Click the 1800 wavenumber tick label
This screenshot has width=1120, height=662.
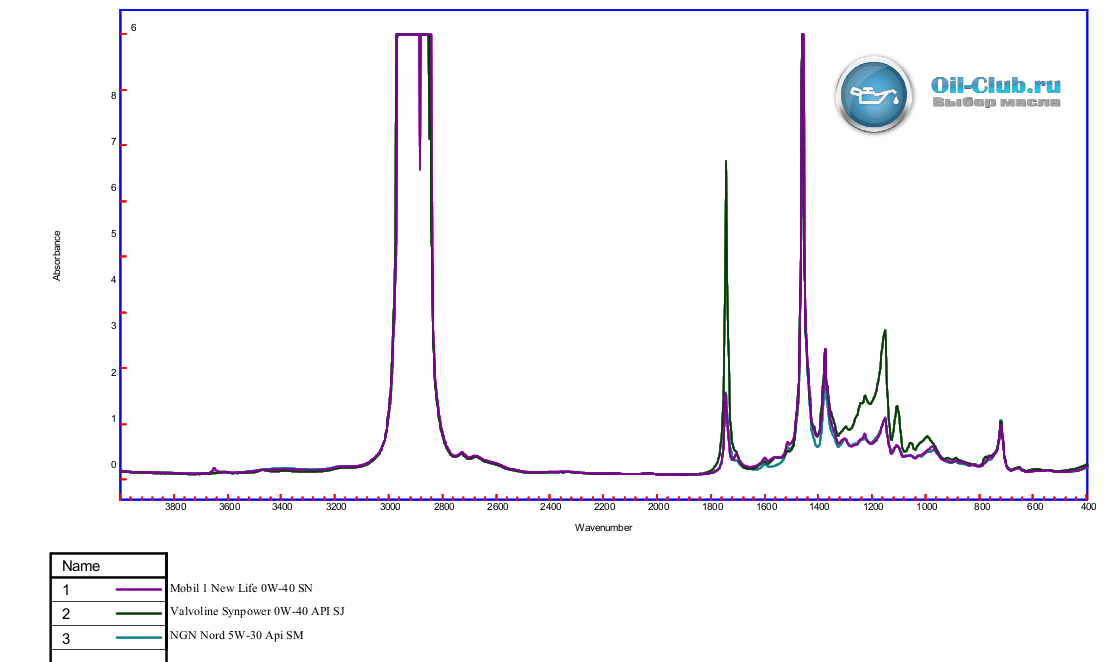712,507
